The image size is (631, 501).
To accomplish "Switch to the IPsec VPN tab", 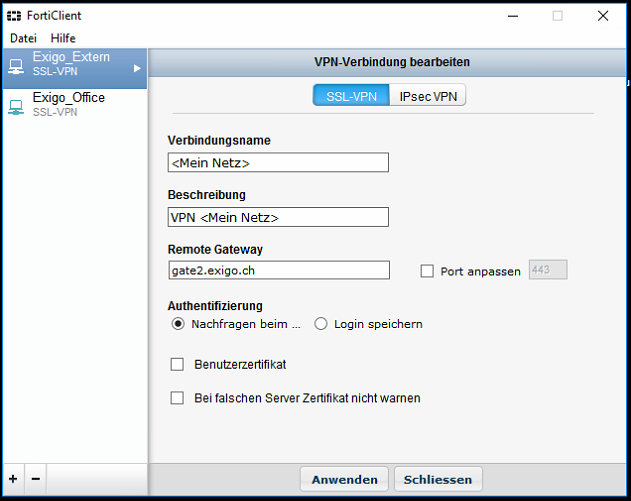I will (428, 95).
